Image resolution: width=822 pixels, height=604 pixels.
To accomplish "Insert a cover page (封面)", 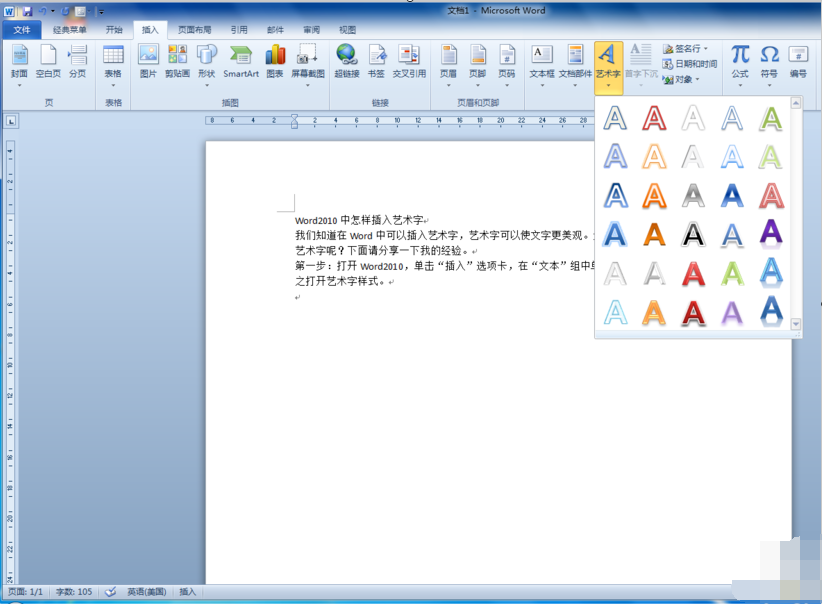I will [19, 64].
